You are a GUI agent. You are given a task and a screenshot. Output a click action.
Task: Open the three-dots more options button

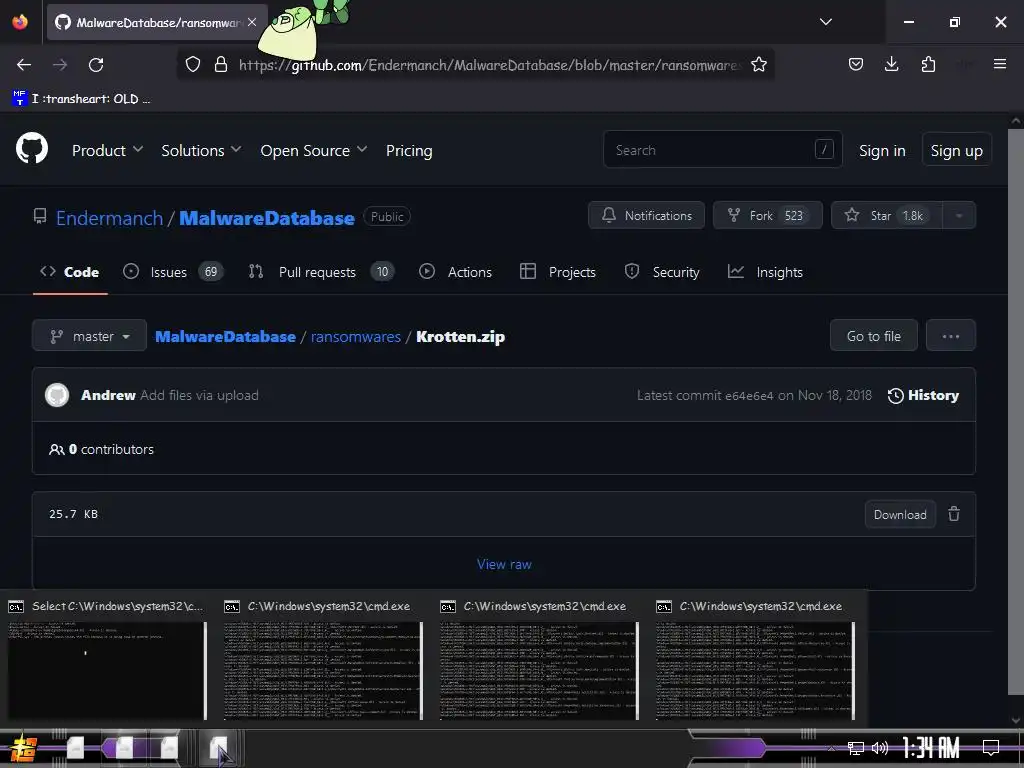(950, 336)
